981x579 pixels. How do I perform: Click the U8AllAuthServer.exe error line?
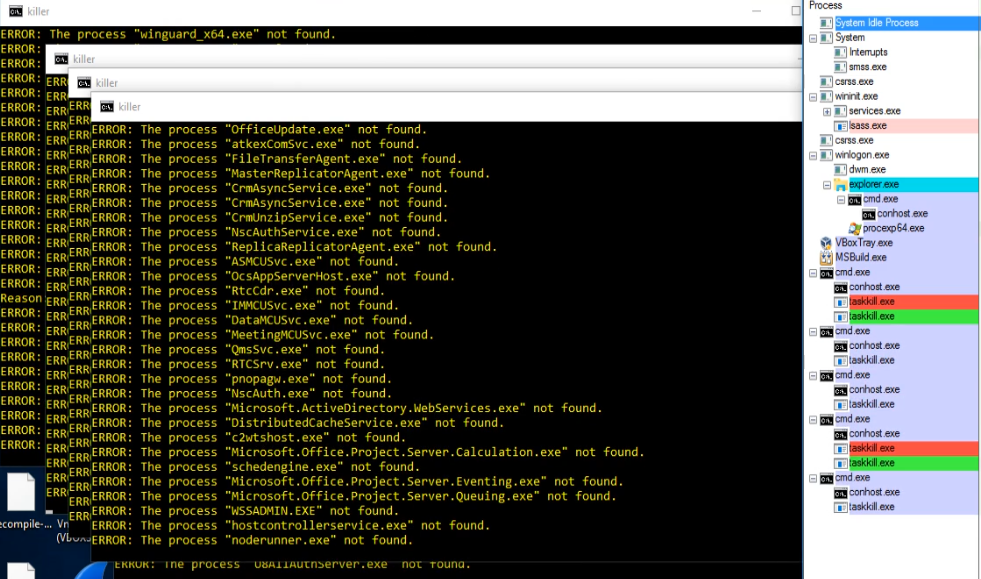point(292,564)
